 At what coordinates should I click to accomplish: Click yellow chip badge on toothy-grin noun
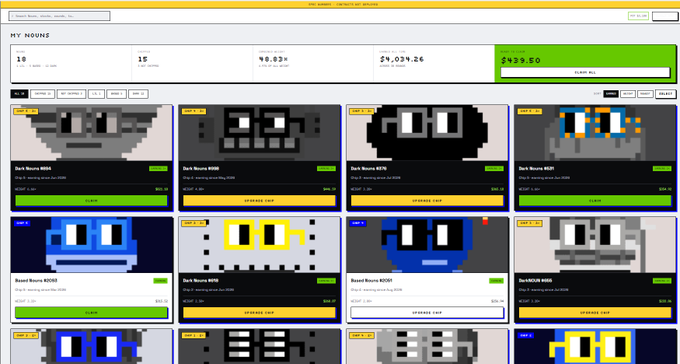[194, 111]
